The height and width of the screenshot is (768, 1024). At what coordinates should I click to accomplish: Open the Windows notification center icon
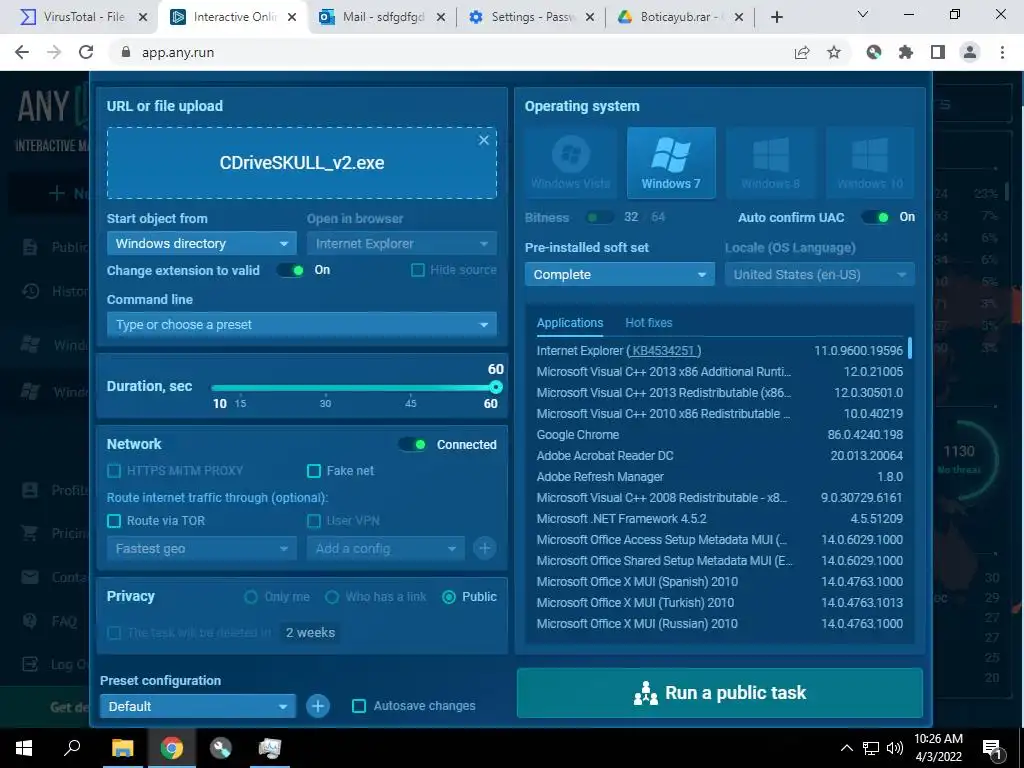(x=992, y=748)
